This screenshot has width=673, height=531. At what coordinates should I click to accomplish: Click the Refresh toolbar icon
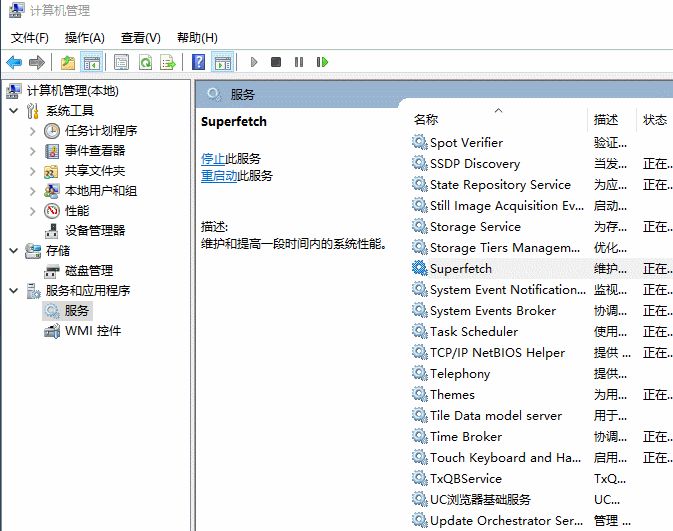(146, 63)
